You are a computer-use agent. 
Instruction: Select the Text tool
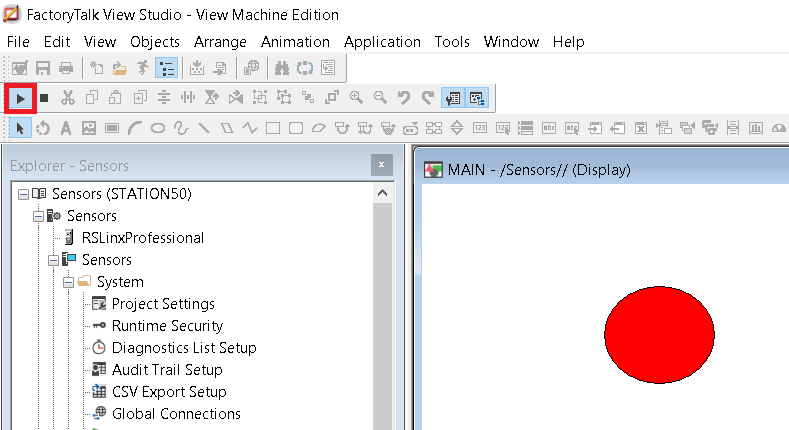pyautogui.click(x=66, y=129)
